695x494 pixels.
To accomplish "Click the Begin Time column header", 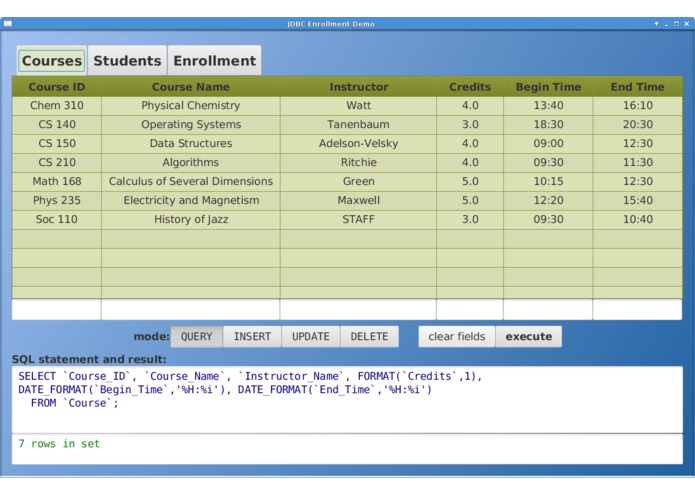I will click(548, 87).
